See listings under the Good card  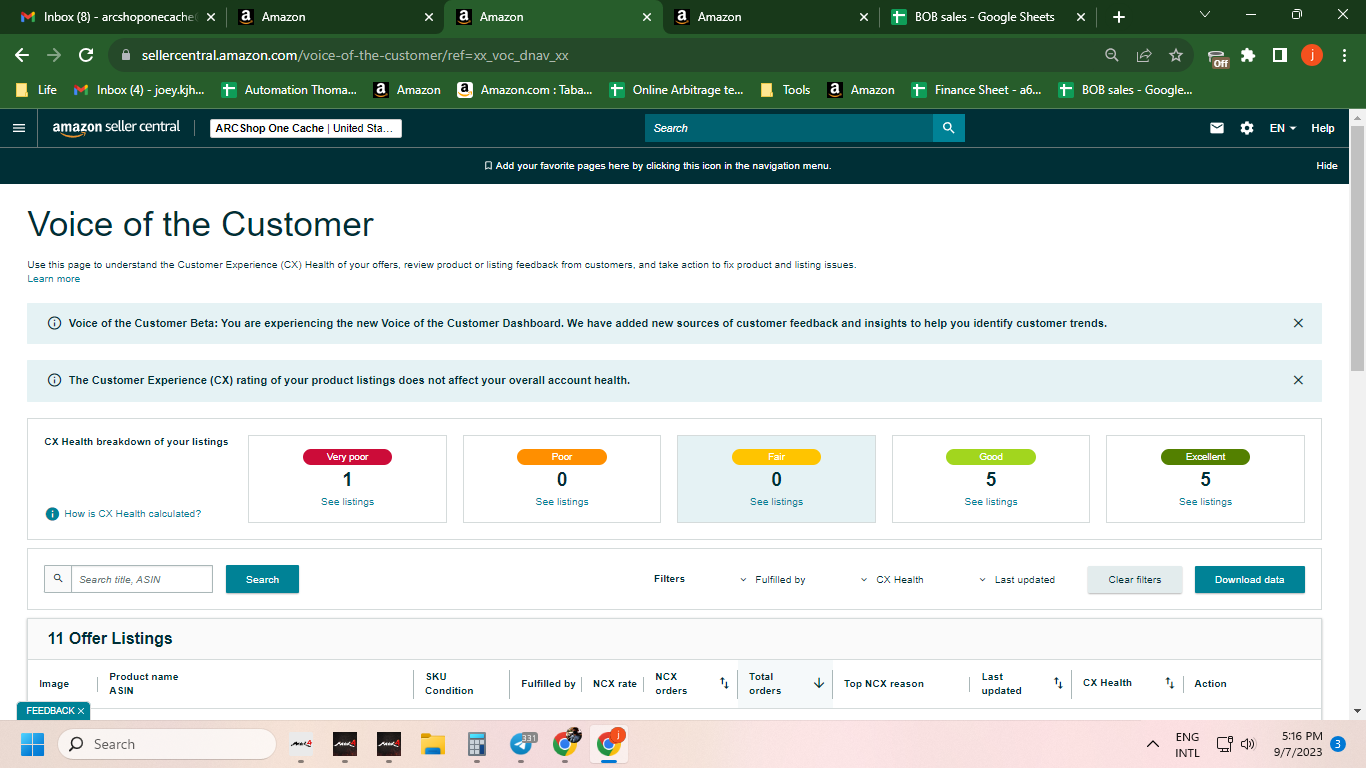click(x=991, y=502)
